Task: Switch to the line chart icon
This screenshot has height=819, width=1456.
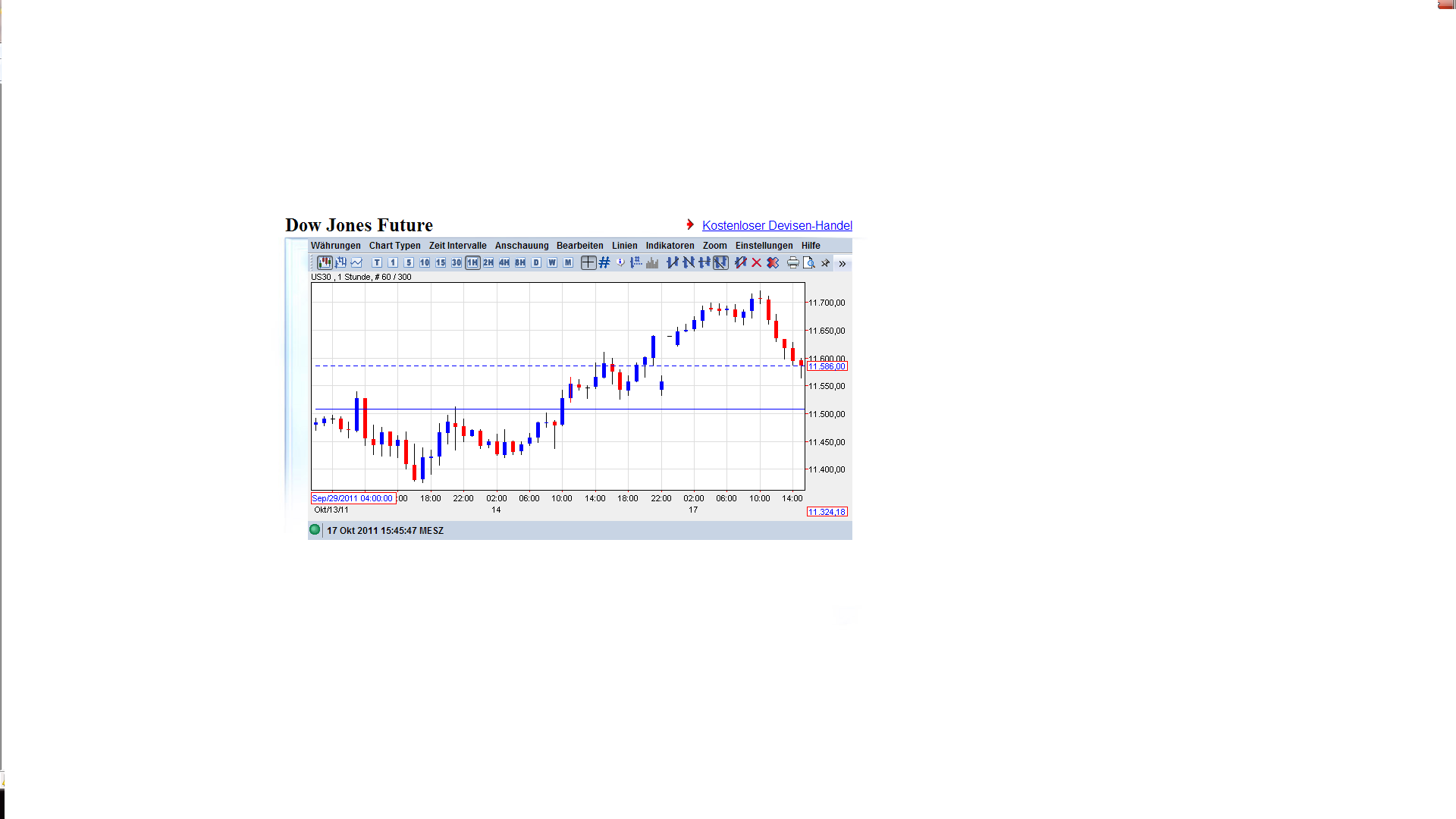Action: point(356,262)
